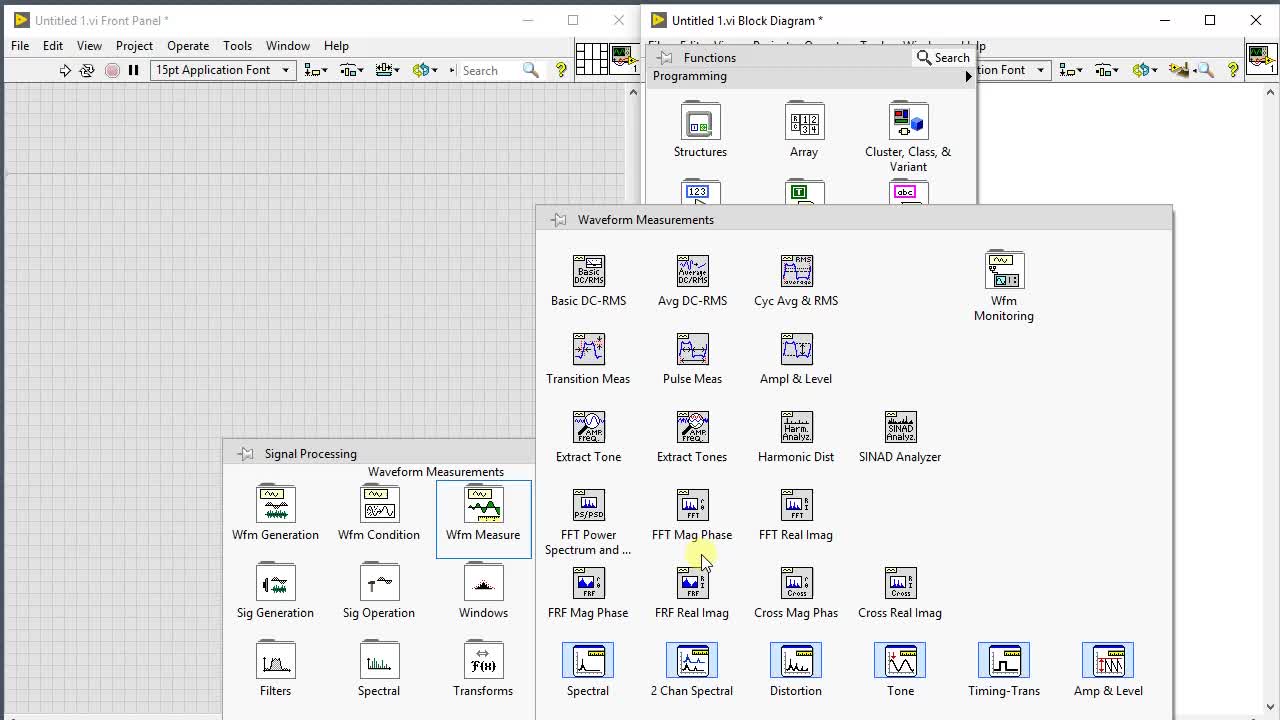Open the Application Font dropdown on Front Panel

click(223, 70)
